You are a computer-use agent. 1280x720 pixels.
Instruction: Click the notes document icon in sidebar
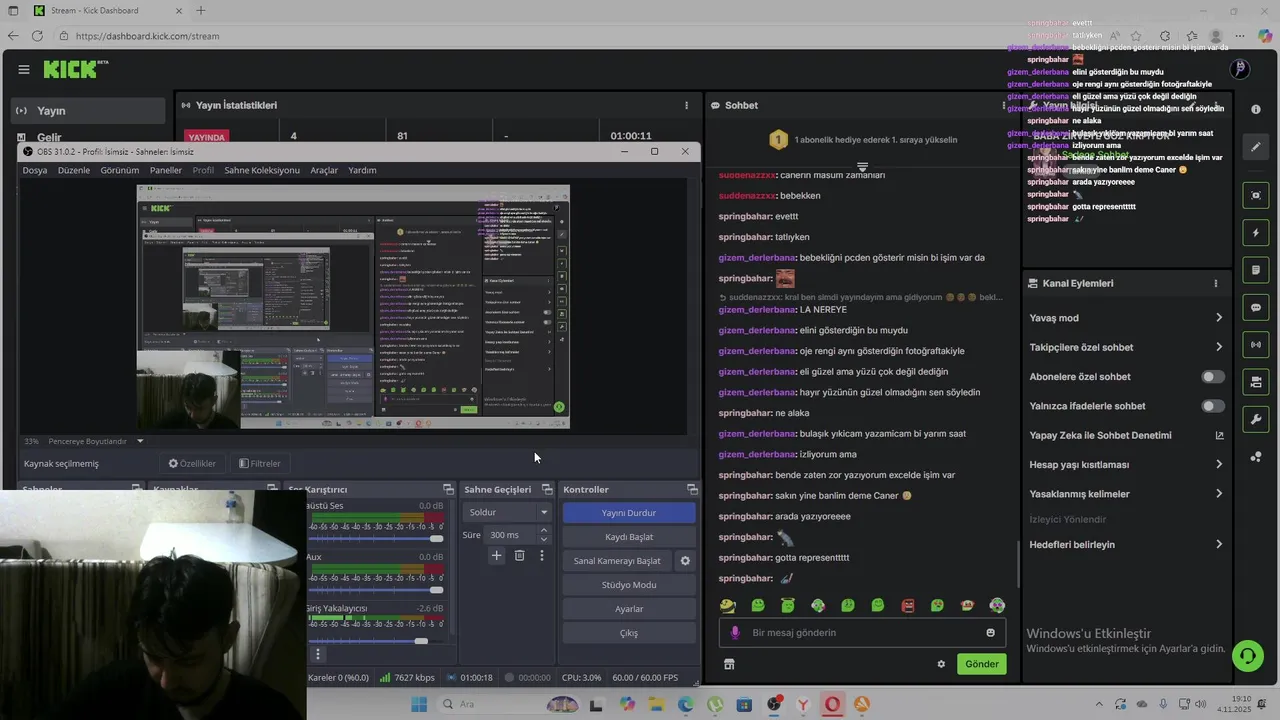(1256, 270)
